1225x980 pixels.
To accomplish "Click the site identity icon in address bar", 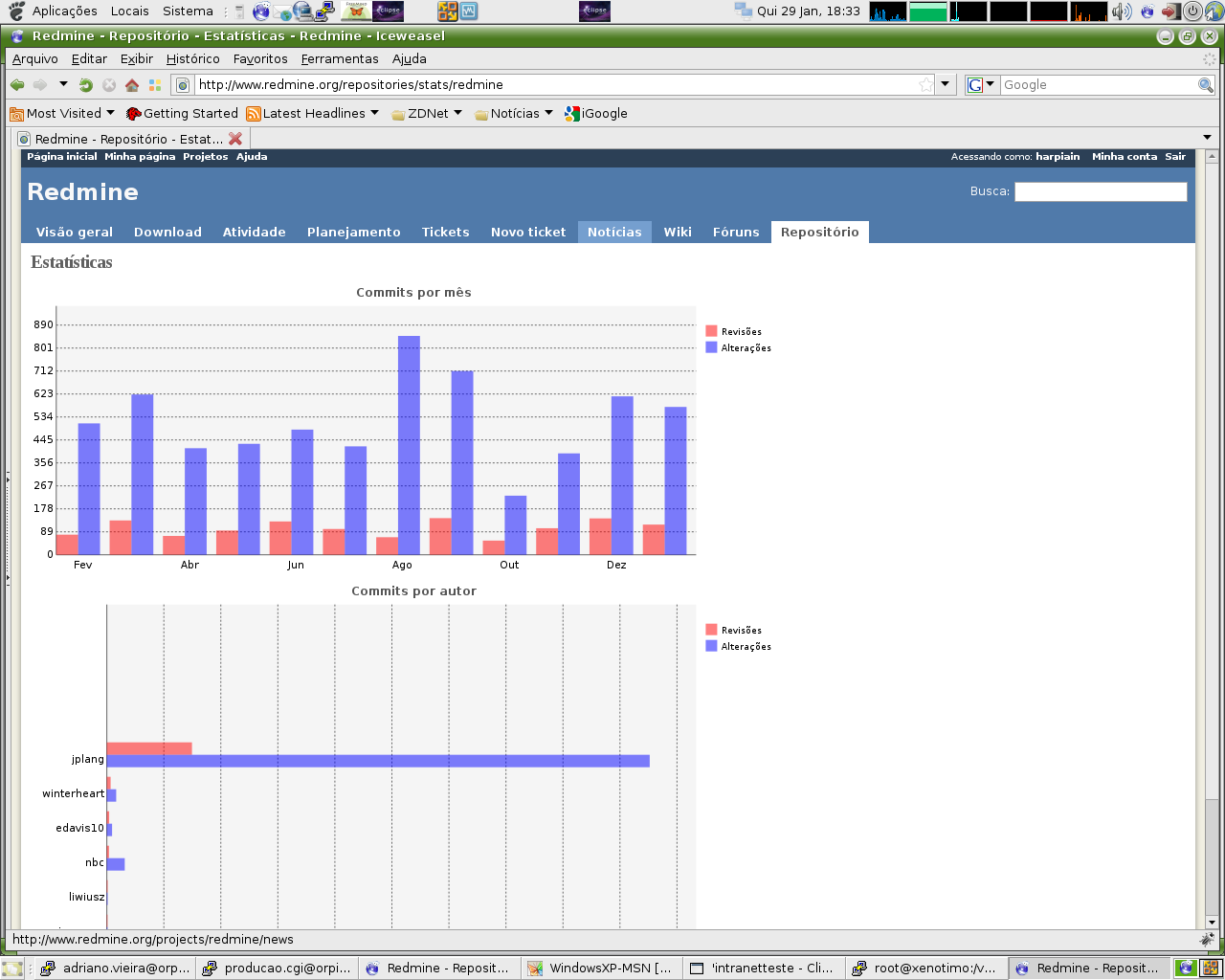I will (x=183, y=85).
